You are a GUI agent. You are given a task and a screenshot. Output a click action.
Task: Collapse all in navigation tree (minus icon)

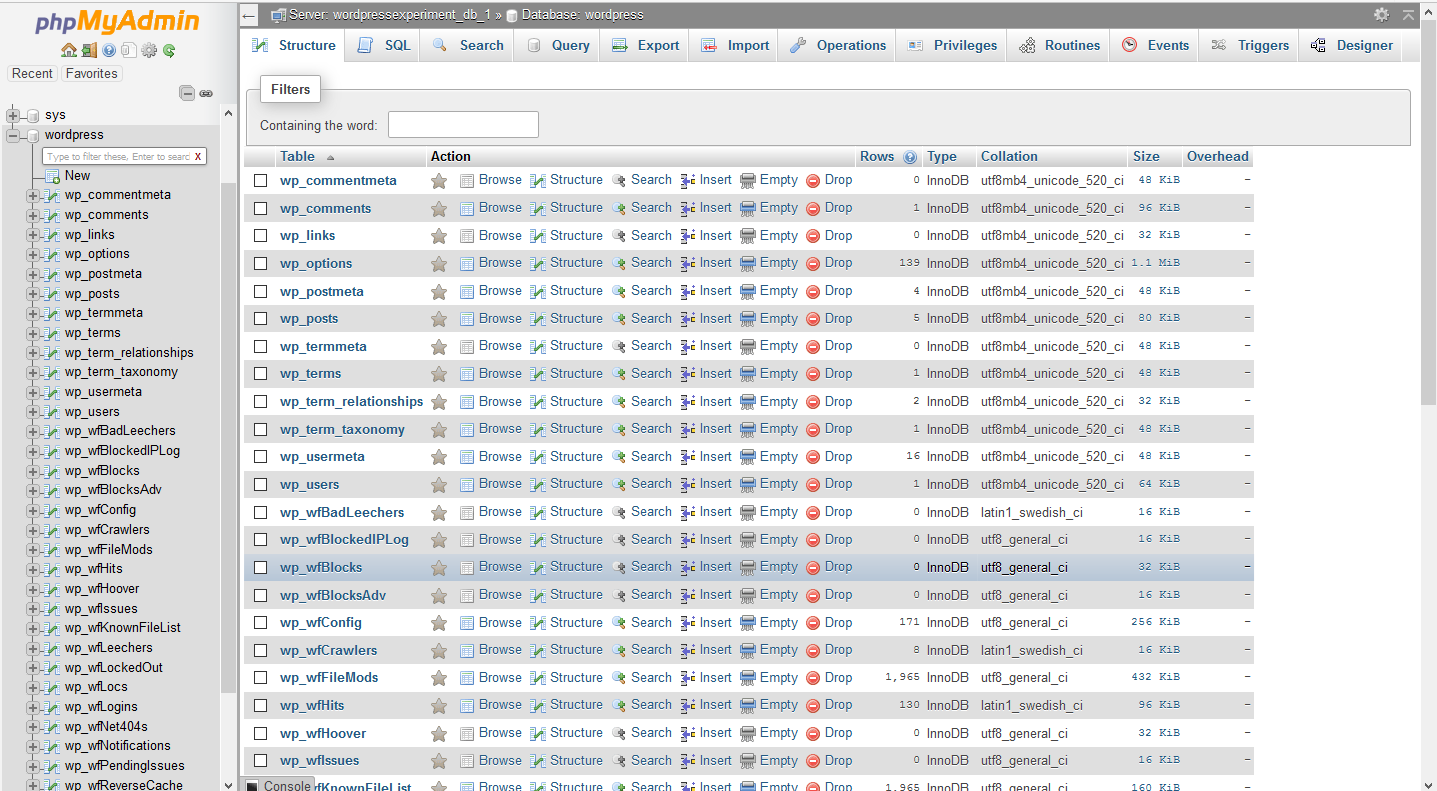[x=187, y=92]
